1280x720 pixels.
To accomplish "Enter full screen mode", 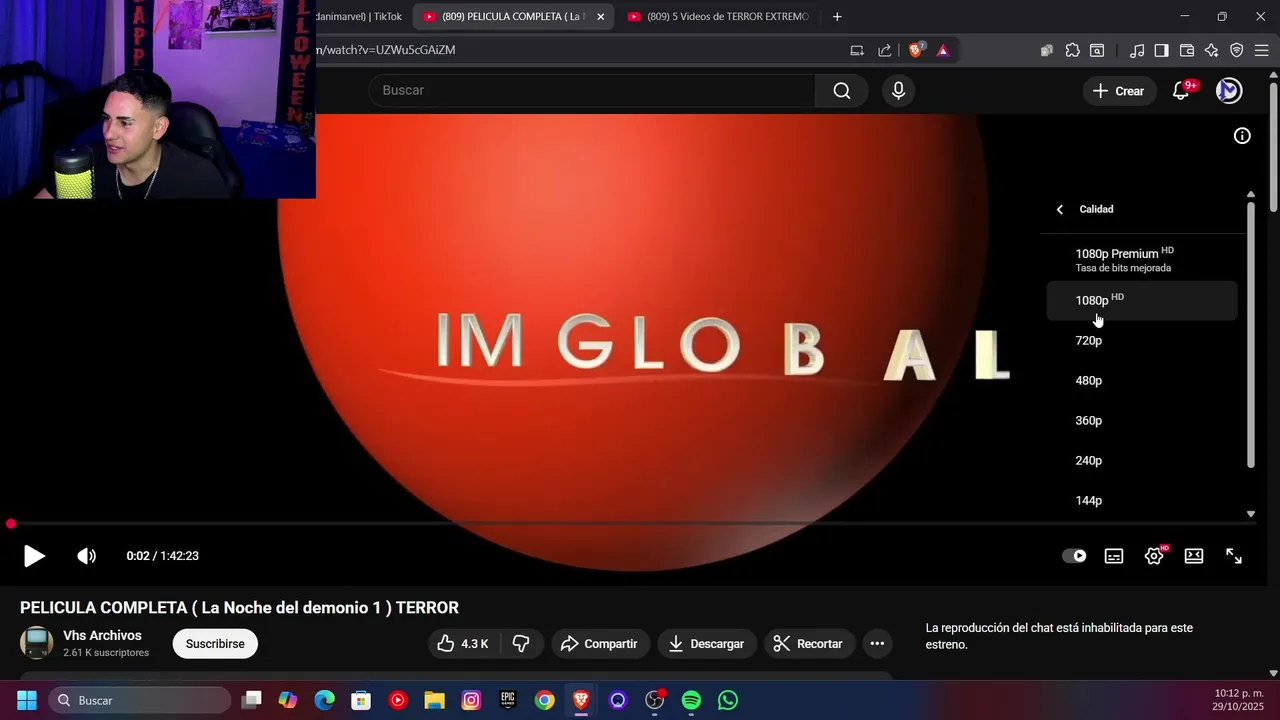I will coord(1234,556).
